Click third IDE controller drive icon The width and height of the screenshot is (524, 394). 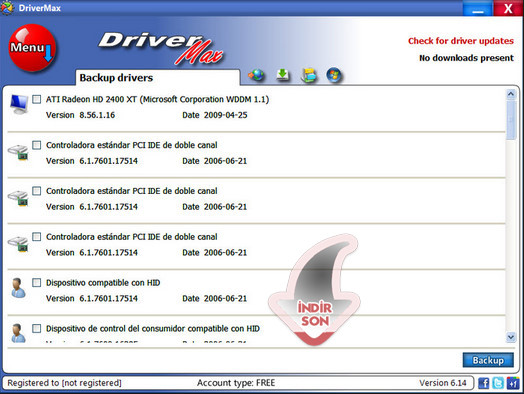pyautogui.click(x=18, y=244)
